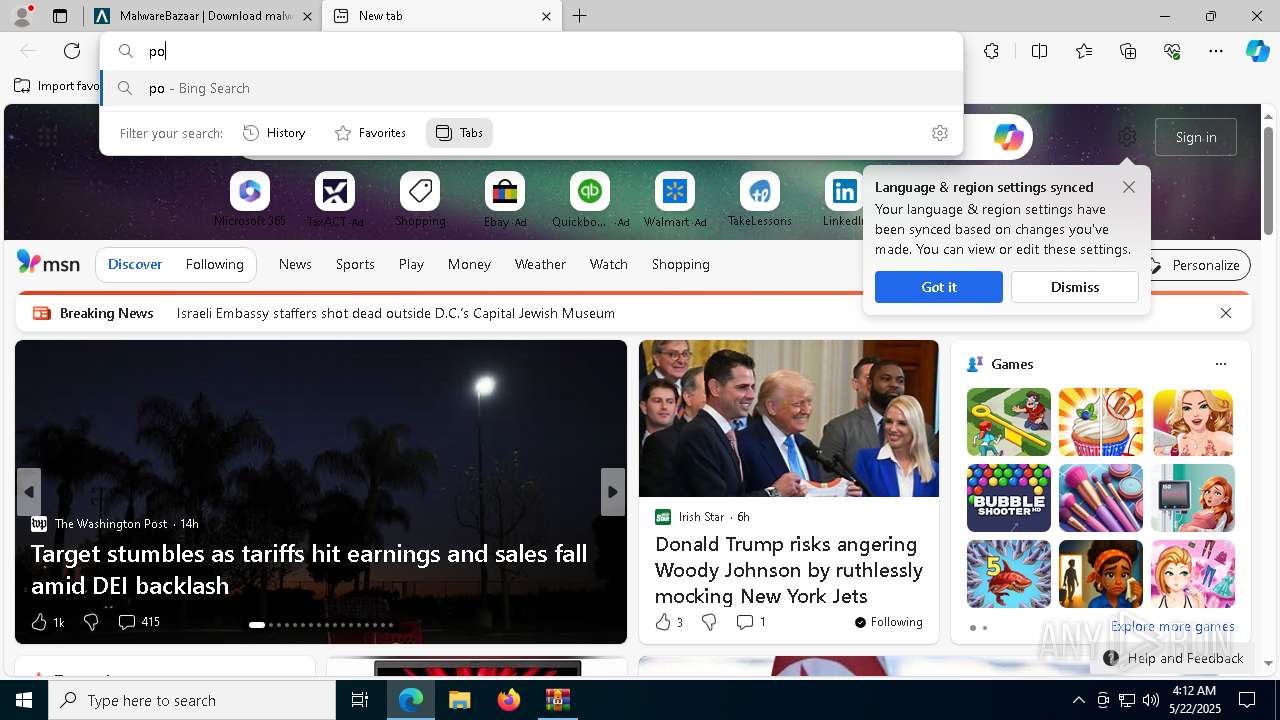The image size is (1280, 720).
Task: Close the language settings popup
Action: (x=1129, y=187)
